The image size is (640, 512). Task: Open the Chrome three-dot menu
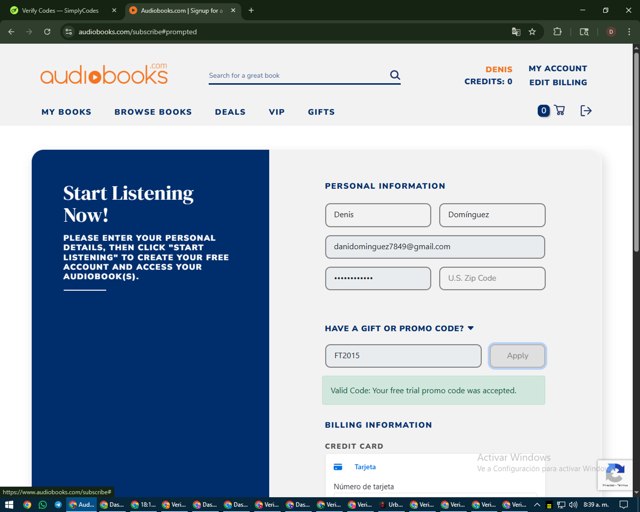point(629,31)
